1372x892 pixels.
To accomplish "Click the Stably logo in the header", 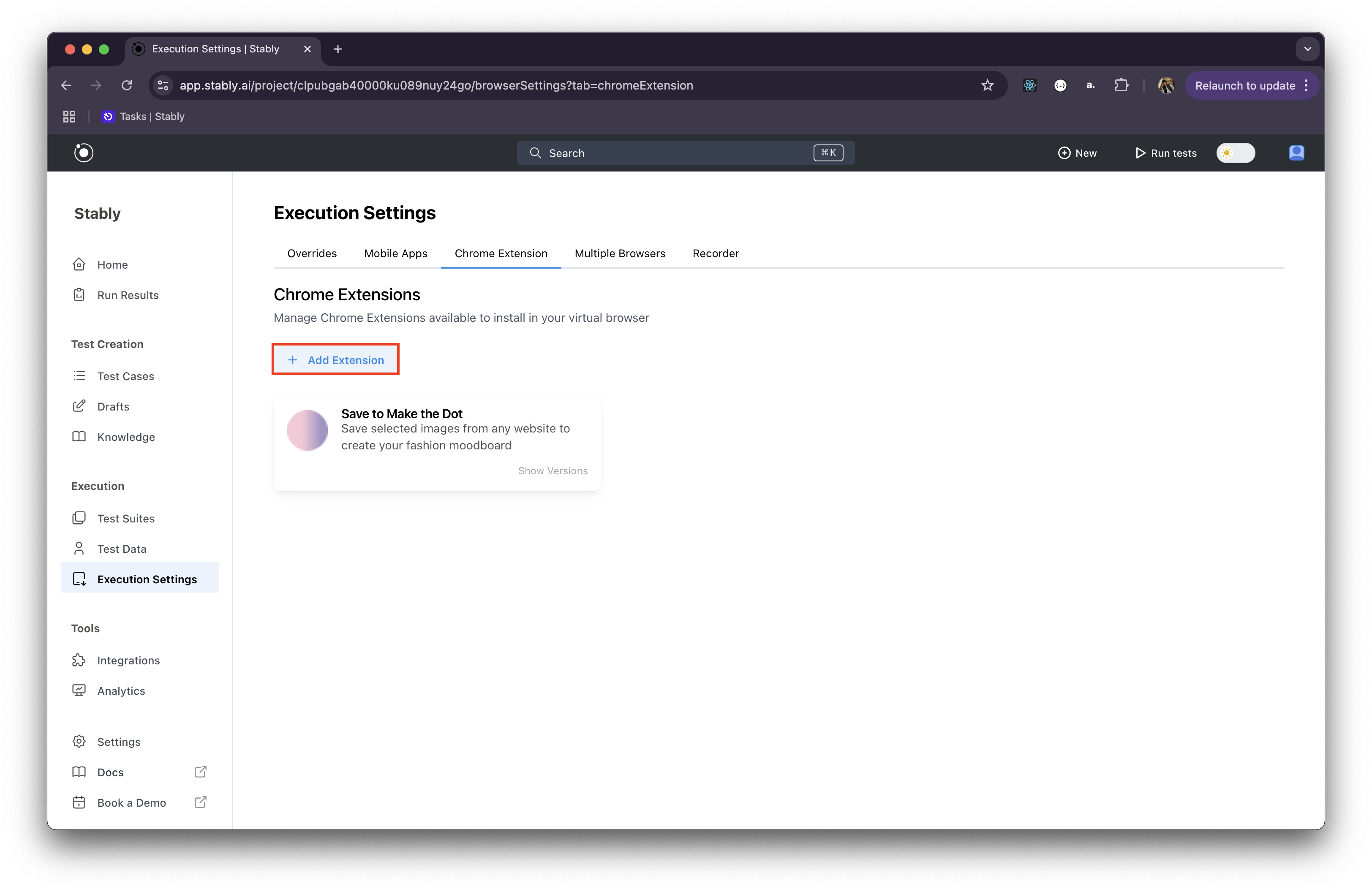I will click(x=84, y=153).
